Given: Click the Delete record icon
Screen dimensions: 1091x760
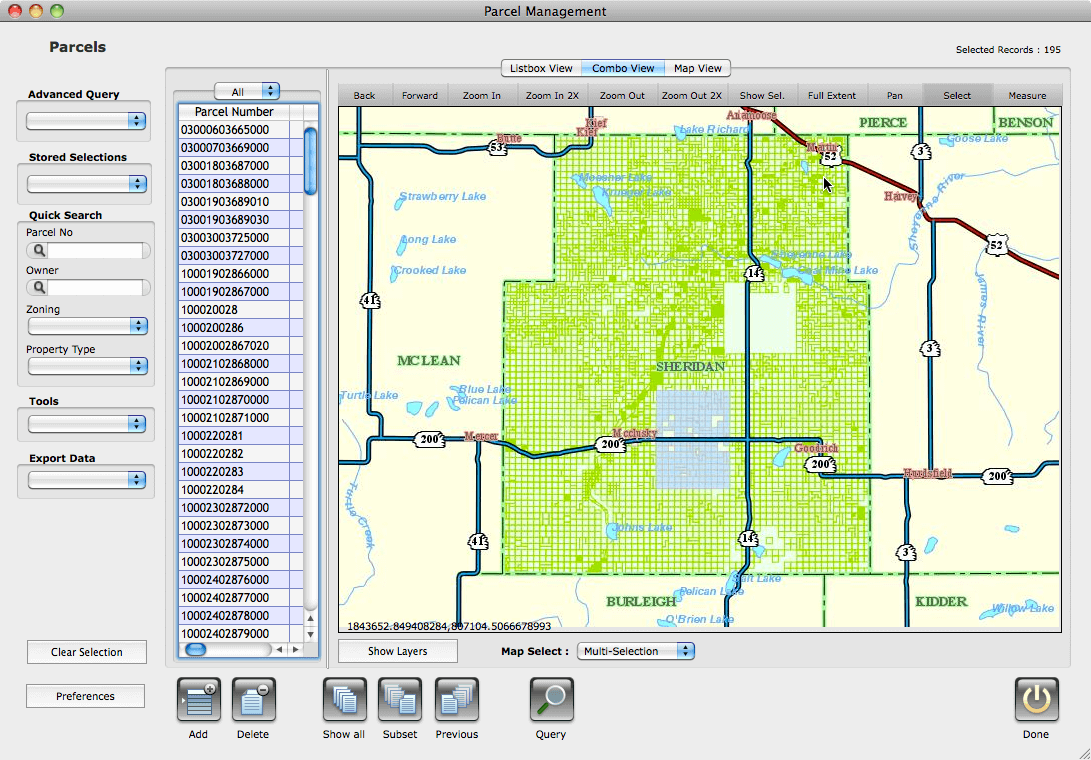Looking at the screenshot, I should 253,699.
